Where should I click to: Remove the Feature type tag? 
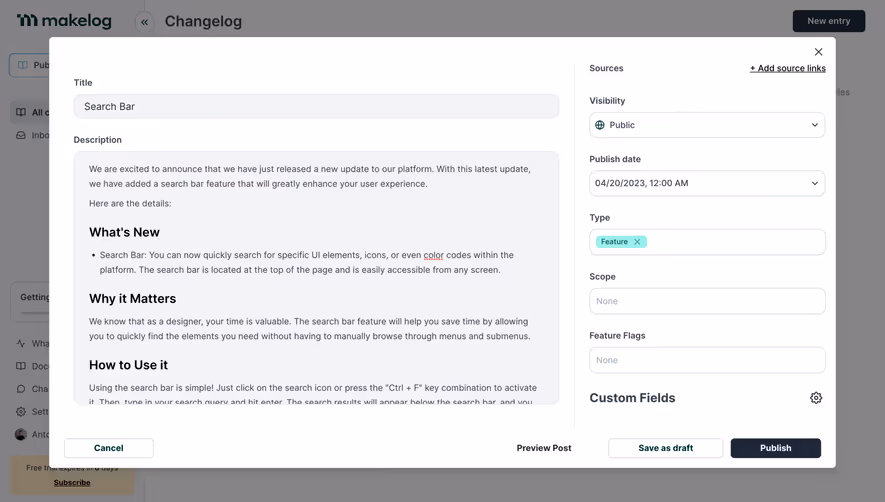click(x=637, y=242)
